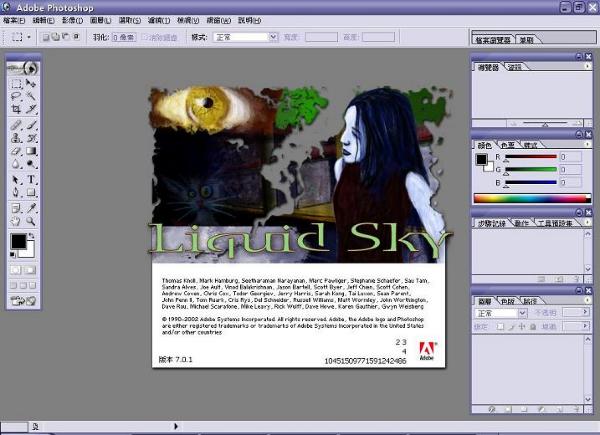
Task: Select the Path Selection arrow tool
Action: 16,179
